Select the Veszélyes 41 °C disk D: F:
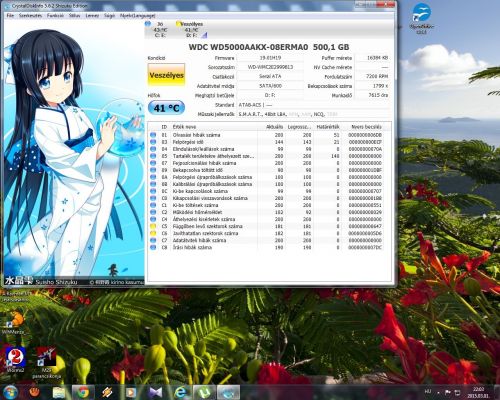Viewport: 500px width, 400px height. (x=192, y=29)
